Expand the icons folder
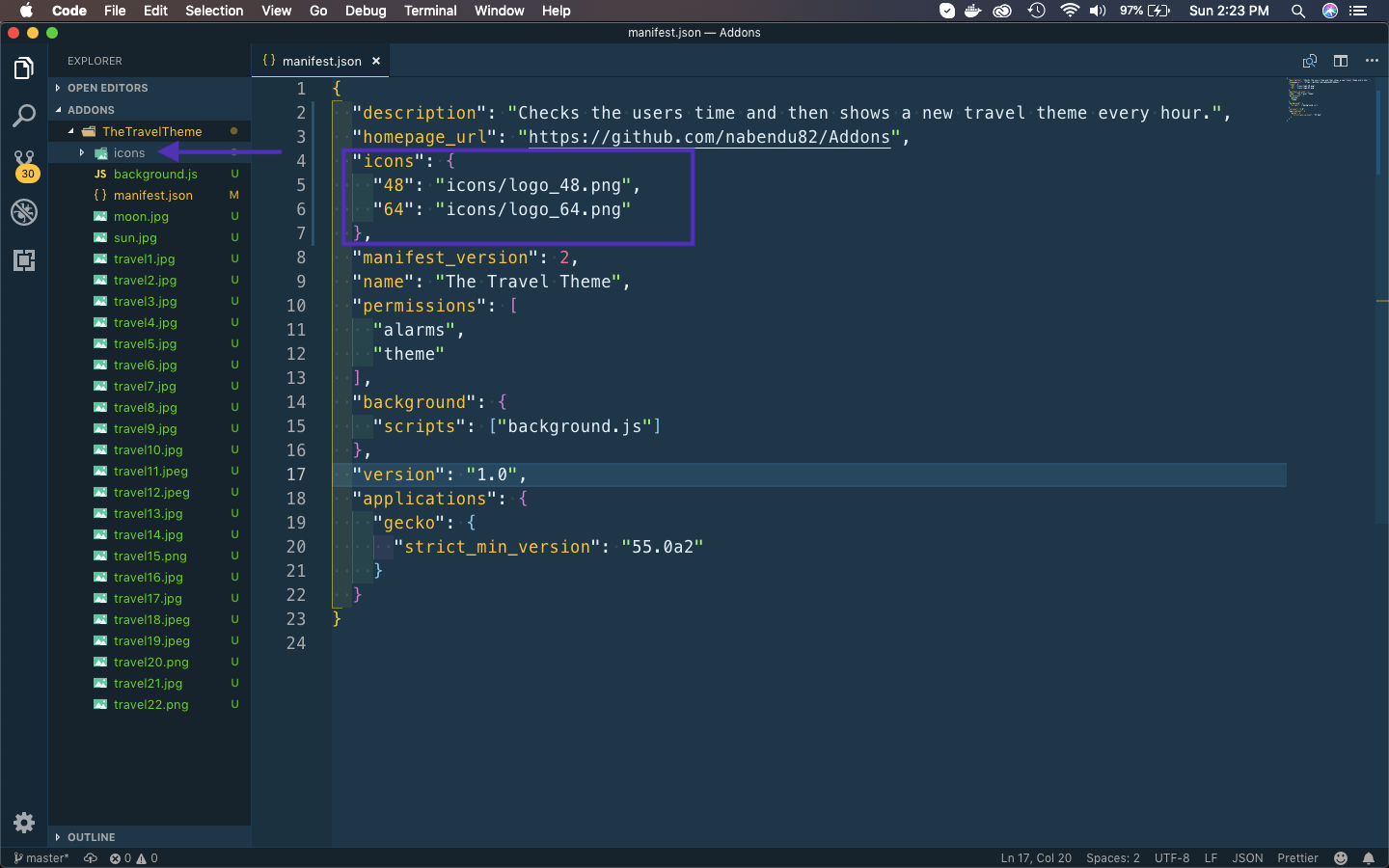 click(150, 153)
